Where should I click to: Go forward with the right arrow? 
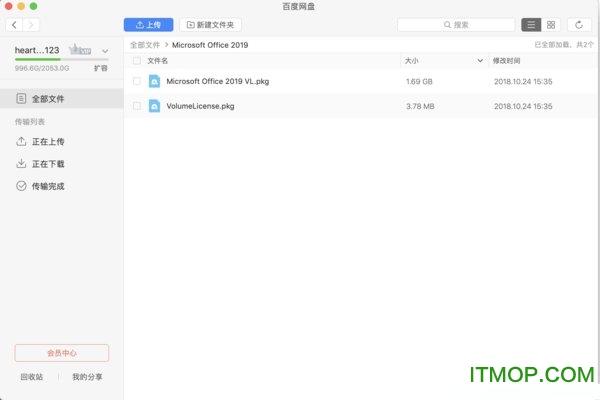[x=31, y=25]
